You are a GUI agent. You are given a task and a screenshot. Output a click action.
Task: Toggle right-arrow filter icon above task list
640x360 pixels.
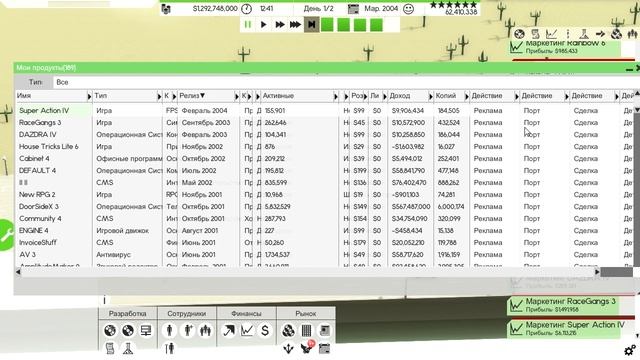[600, 34]
